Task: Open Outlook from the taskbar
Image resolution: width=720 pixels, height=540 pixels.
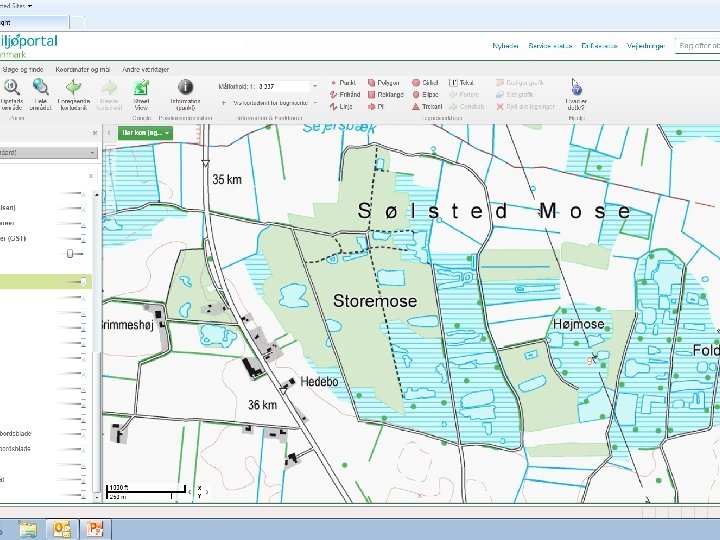Action: 62,529
